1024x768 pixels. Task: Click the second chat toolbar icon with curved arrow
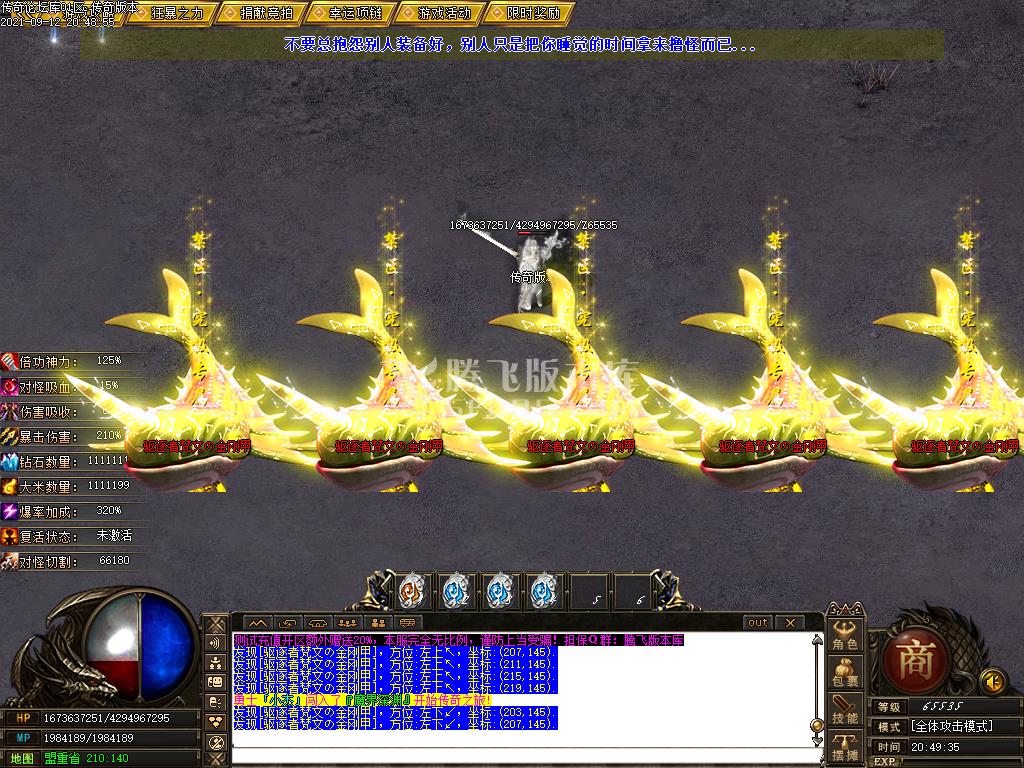pyautogui.click(x=287, y=623)
